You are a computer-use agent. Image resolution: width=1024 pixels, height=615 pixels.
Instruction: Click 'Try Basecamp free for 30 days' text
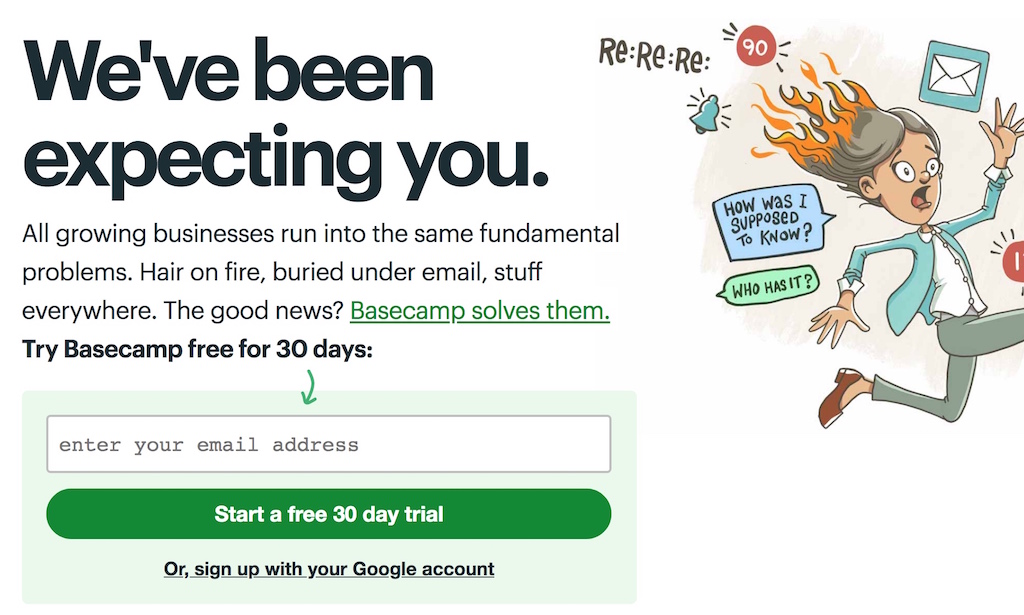(197, 349)
